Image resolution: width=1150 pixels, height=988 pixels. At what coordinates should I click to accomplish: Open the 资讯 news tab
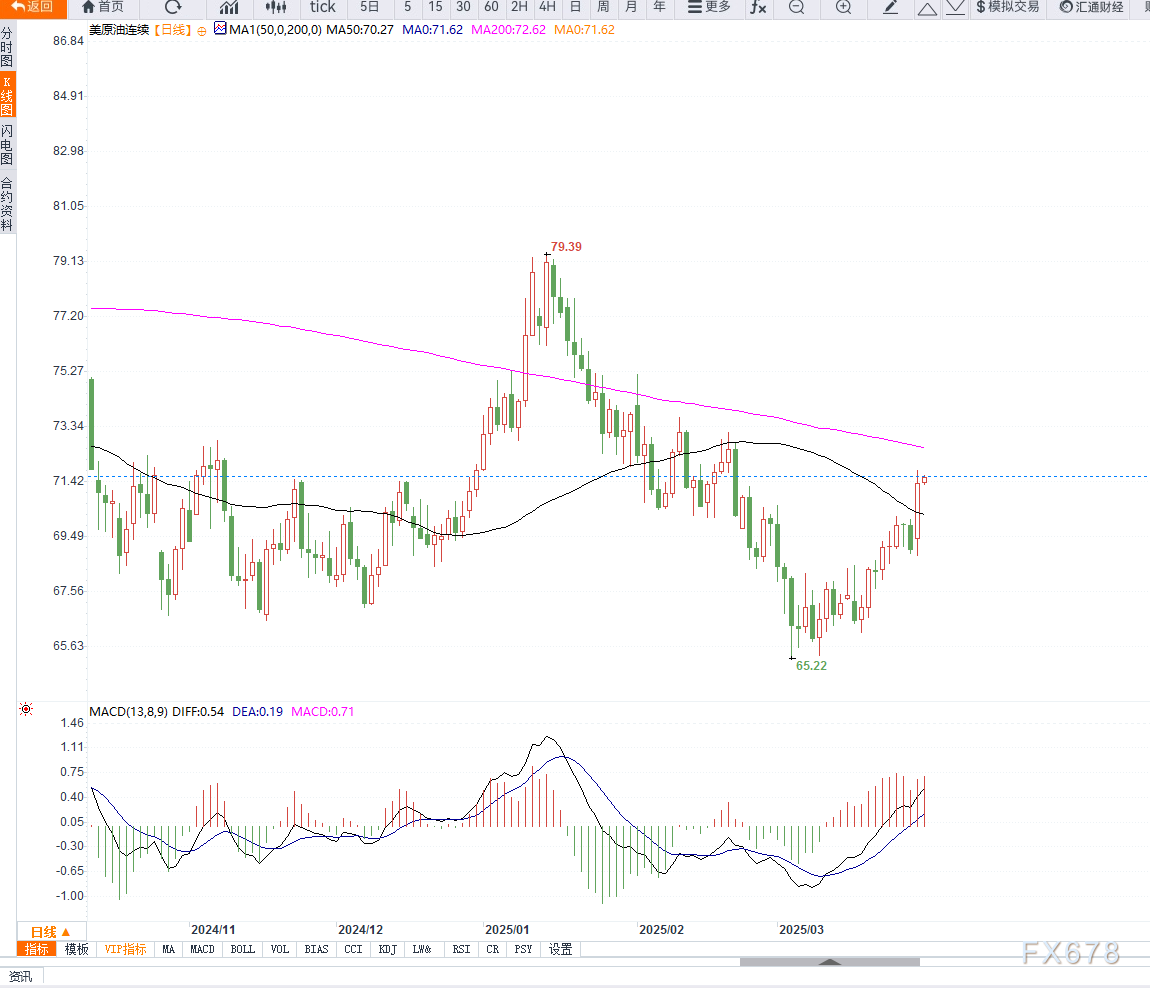coord(21,976)
